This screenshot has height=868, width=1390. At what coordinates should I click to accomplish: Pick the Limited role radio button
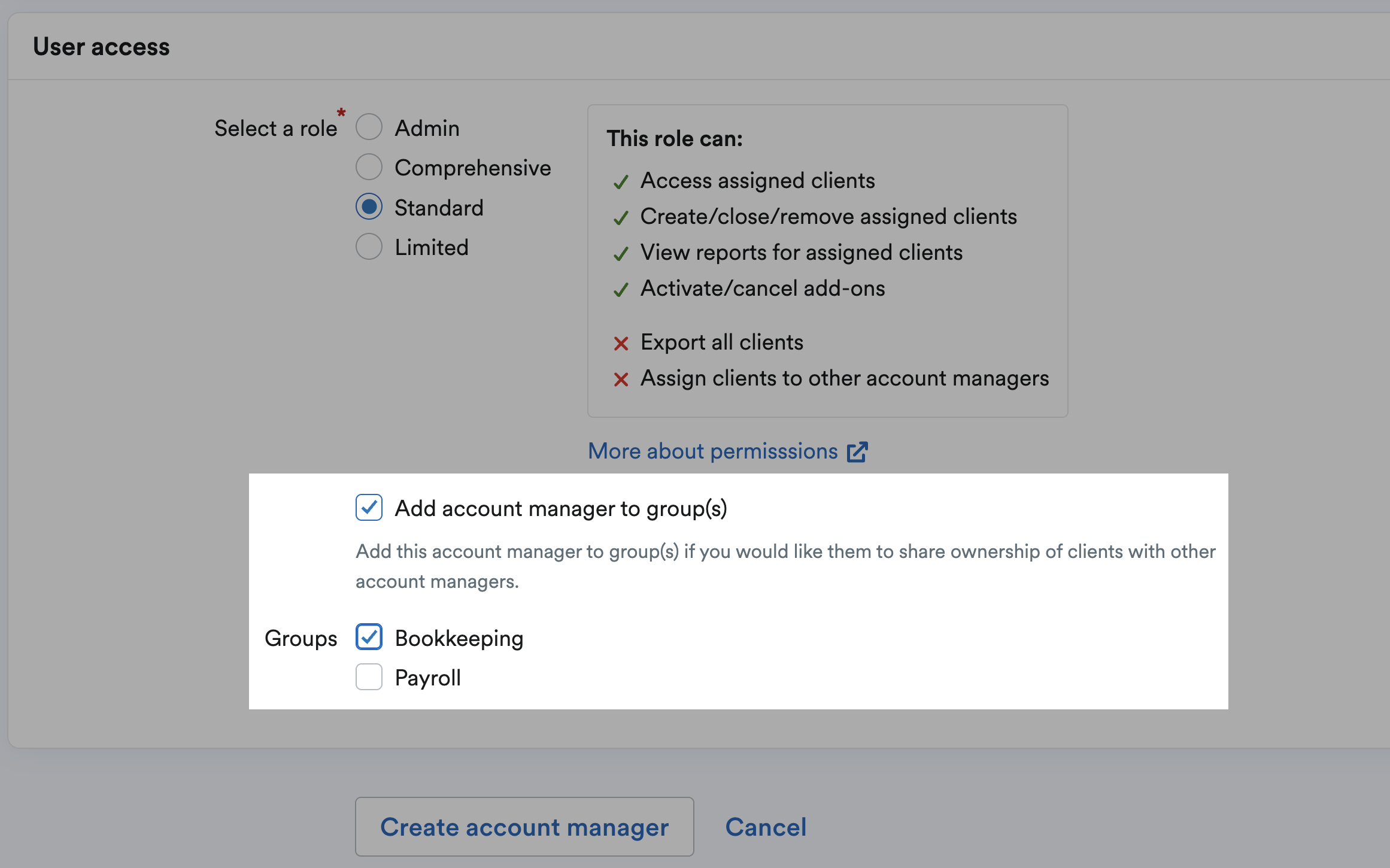(x=369, y=247)
